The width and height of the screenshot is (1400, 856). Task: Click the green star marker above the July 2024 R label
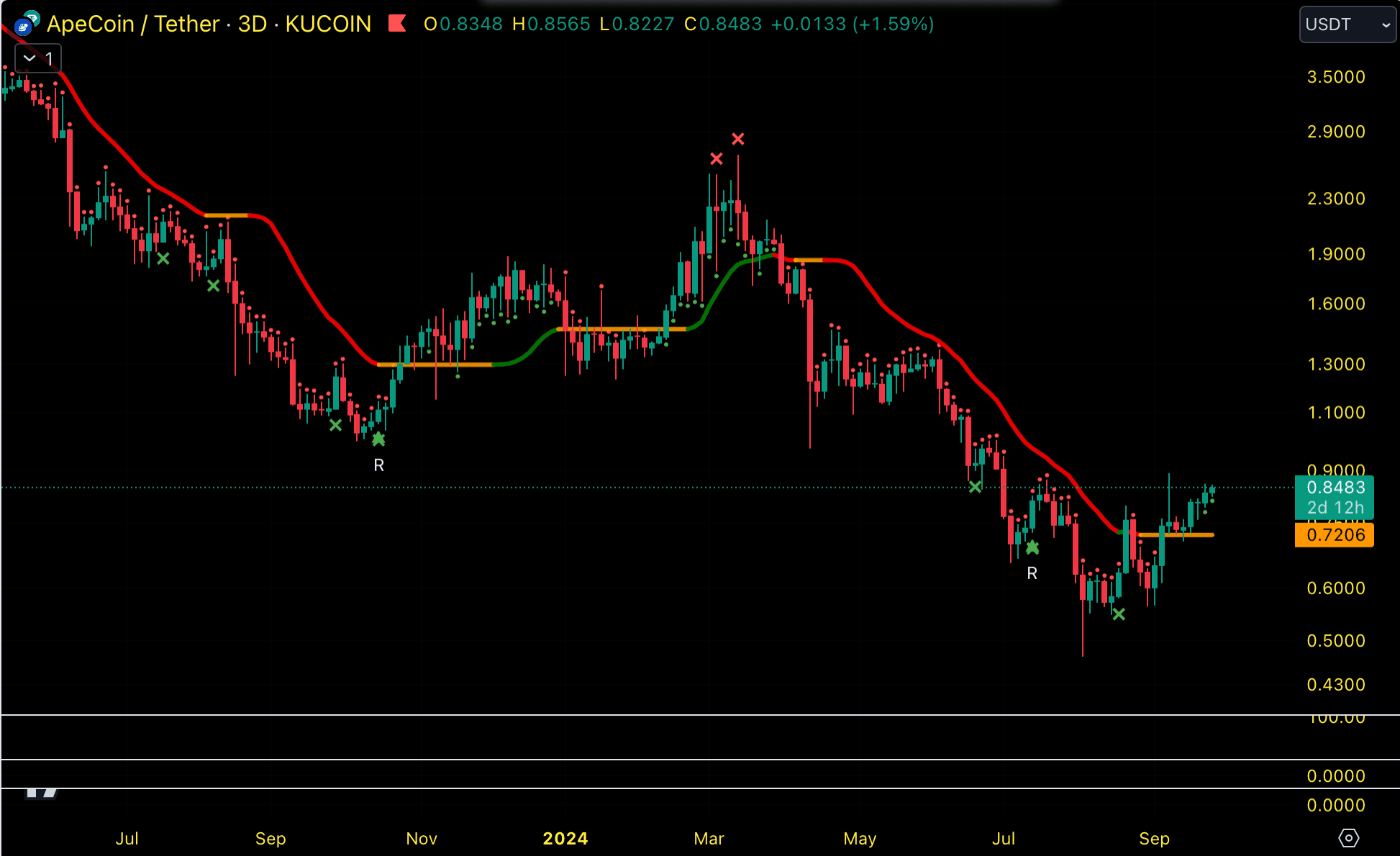tap(1032, 547)
